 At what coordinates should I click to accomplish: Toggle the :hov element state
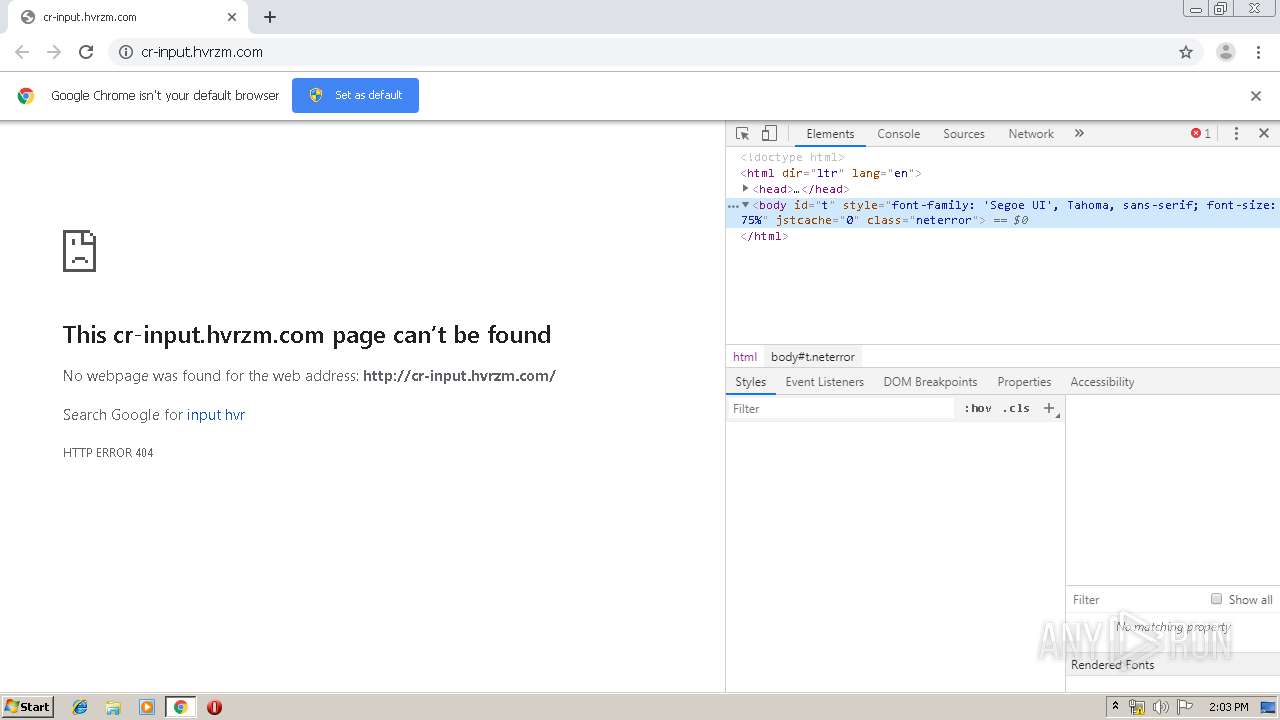(x=978, y=408)
